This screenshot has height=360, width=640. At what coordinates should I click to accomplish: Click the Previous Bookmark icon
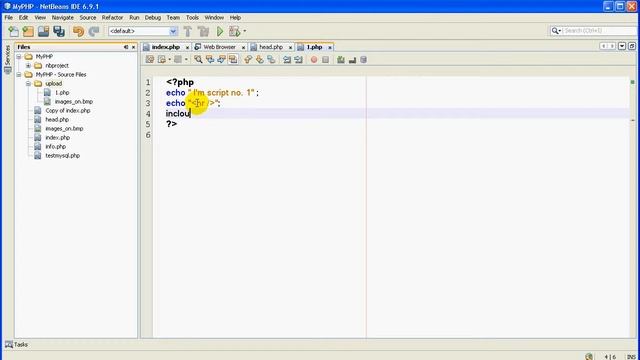click(248, 60)
